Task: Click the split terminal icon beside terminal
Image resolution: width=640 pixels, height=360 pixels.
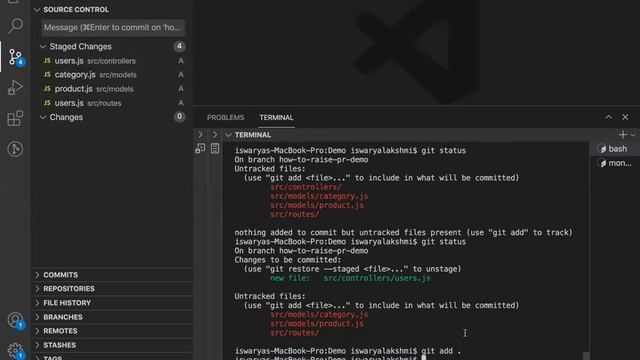Action: 200,149
